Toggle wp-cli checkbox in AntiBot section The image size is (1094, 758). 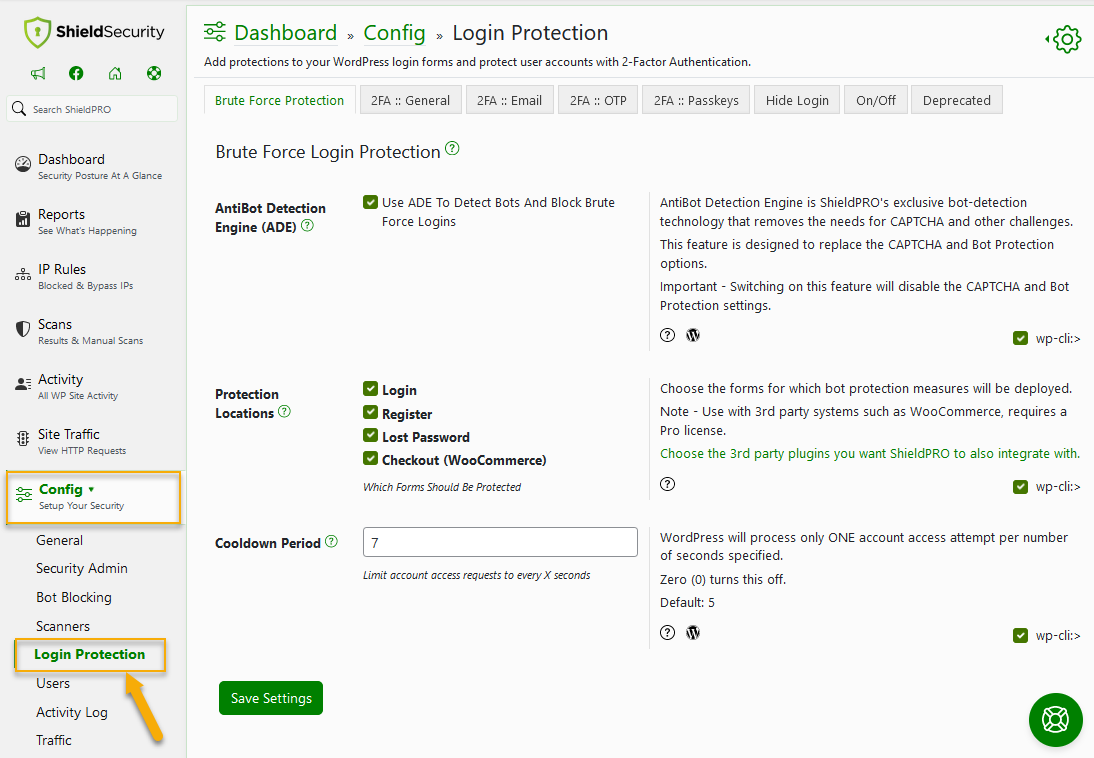[x=1020, y=339]
